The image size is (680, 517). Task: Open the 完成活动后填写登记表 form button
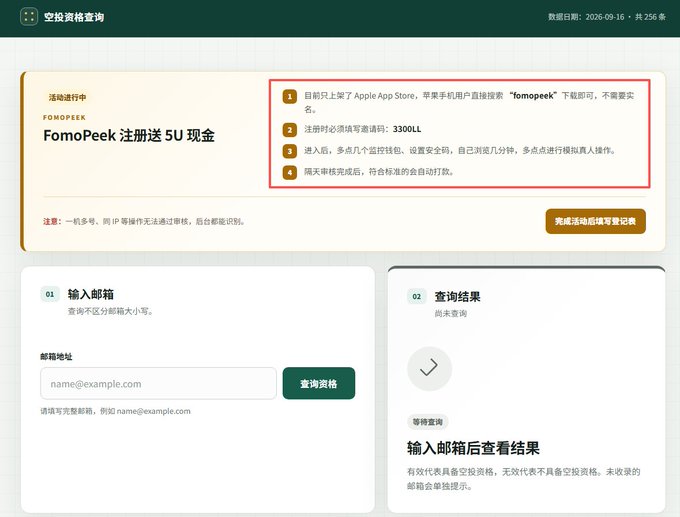tap(595, 221)
